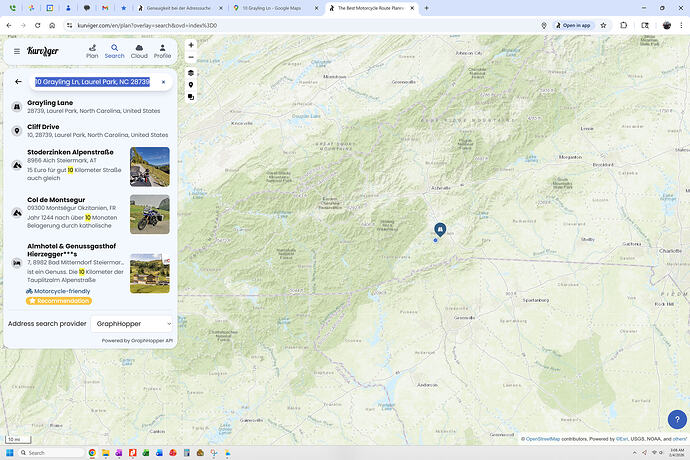Zoom in on the map
690x460 pixels.
pos(191,45)
